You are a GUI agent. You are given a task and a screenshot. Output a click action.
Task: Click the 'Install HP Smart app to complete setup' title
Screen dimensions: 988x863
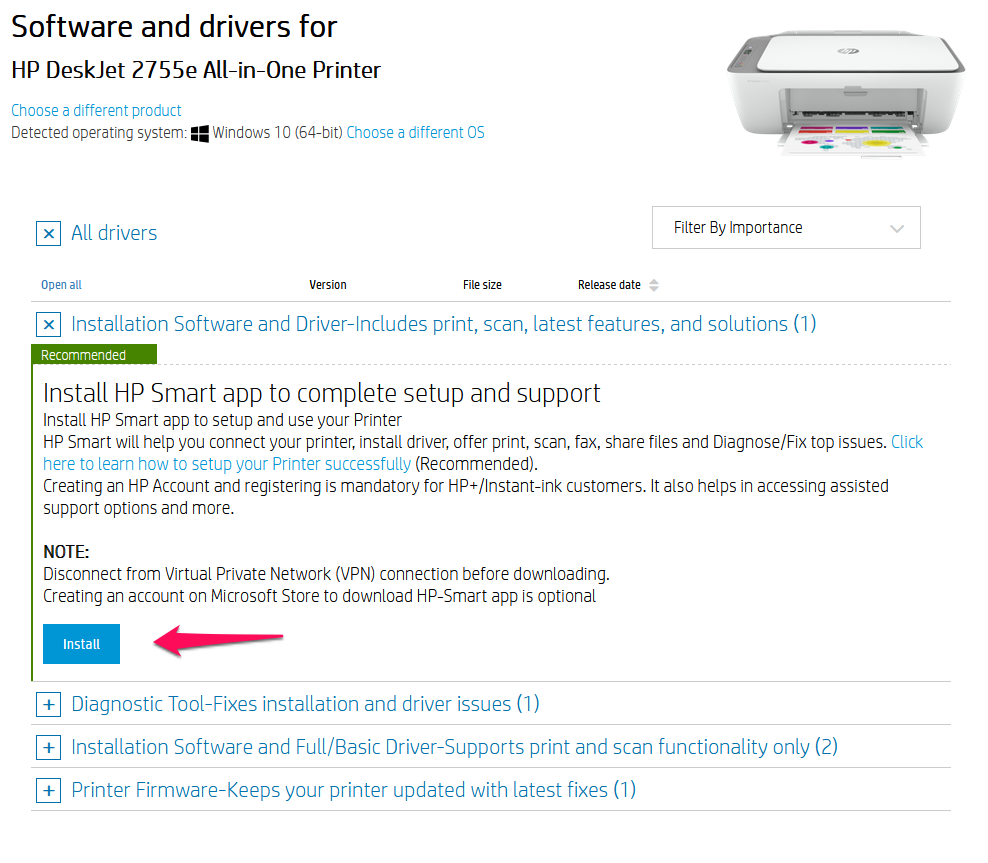[321, 393]
